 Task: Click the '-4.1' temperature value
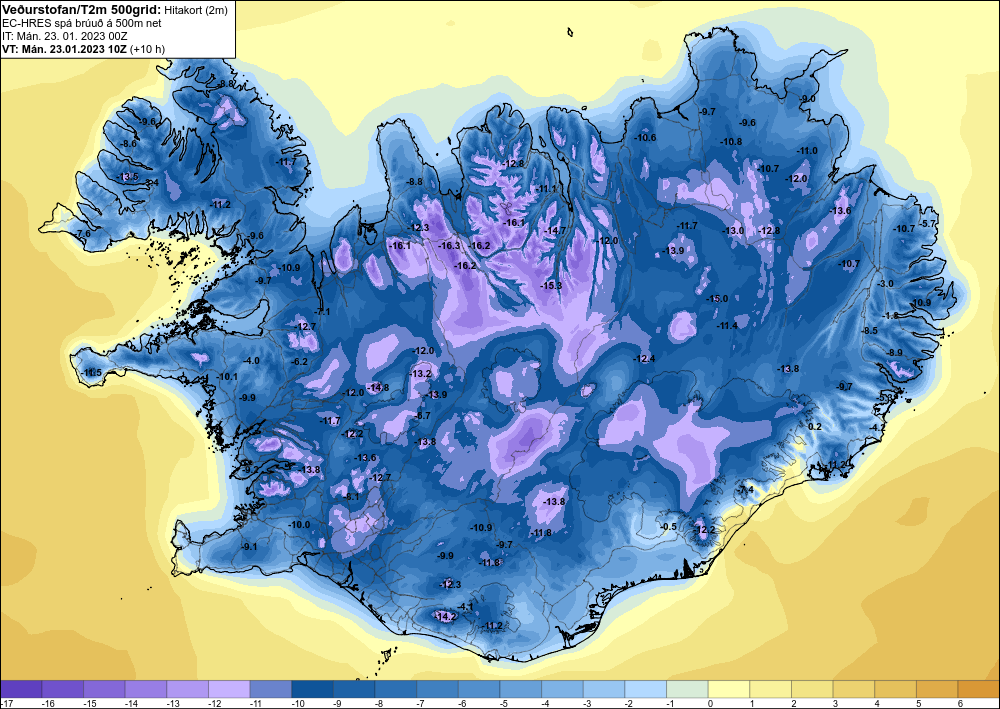click(x=466, y=607)
